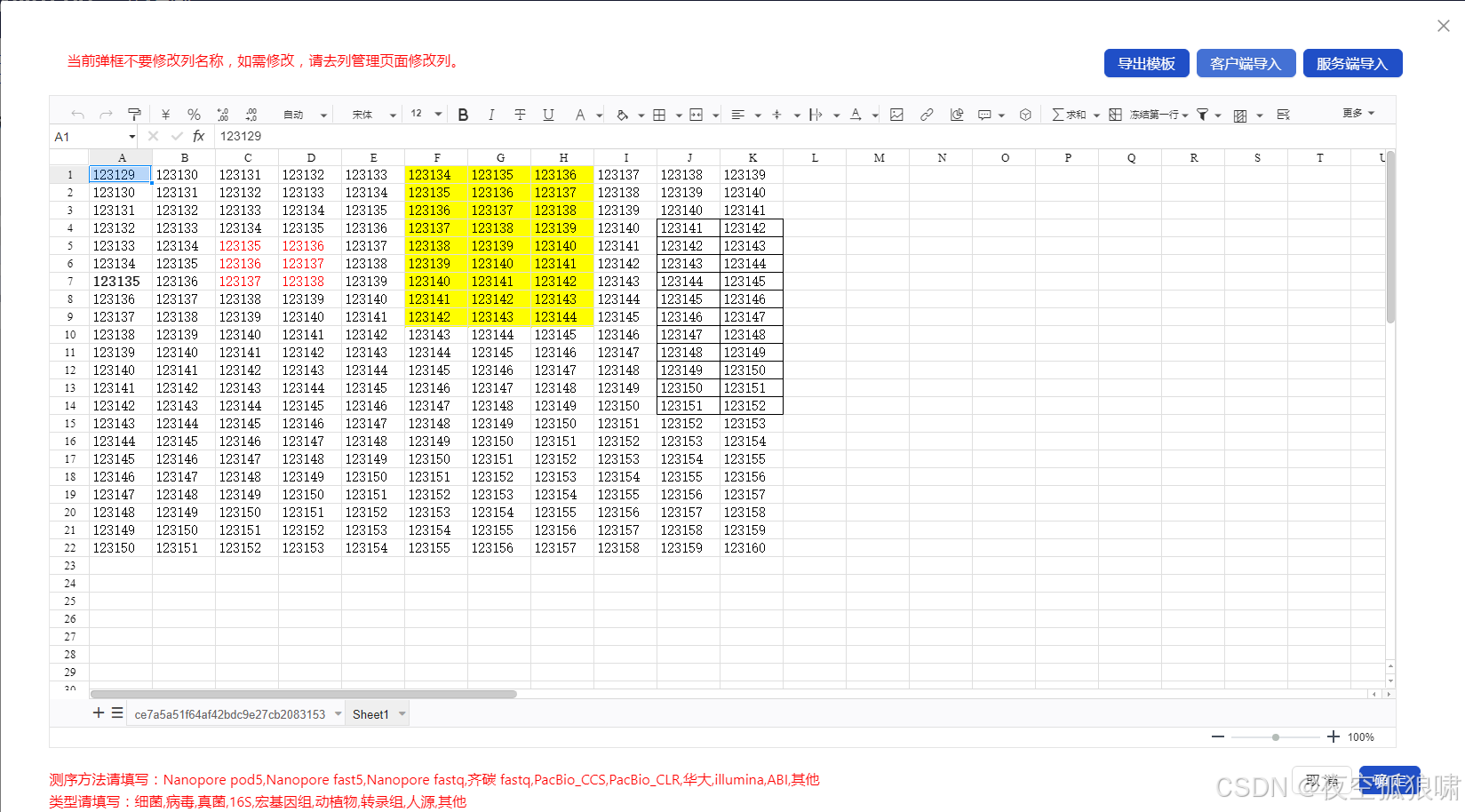Add a new sheet with plus icon

(x=99, y=712)
